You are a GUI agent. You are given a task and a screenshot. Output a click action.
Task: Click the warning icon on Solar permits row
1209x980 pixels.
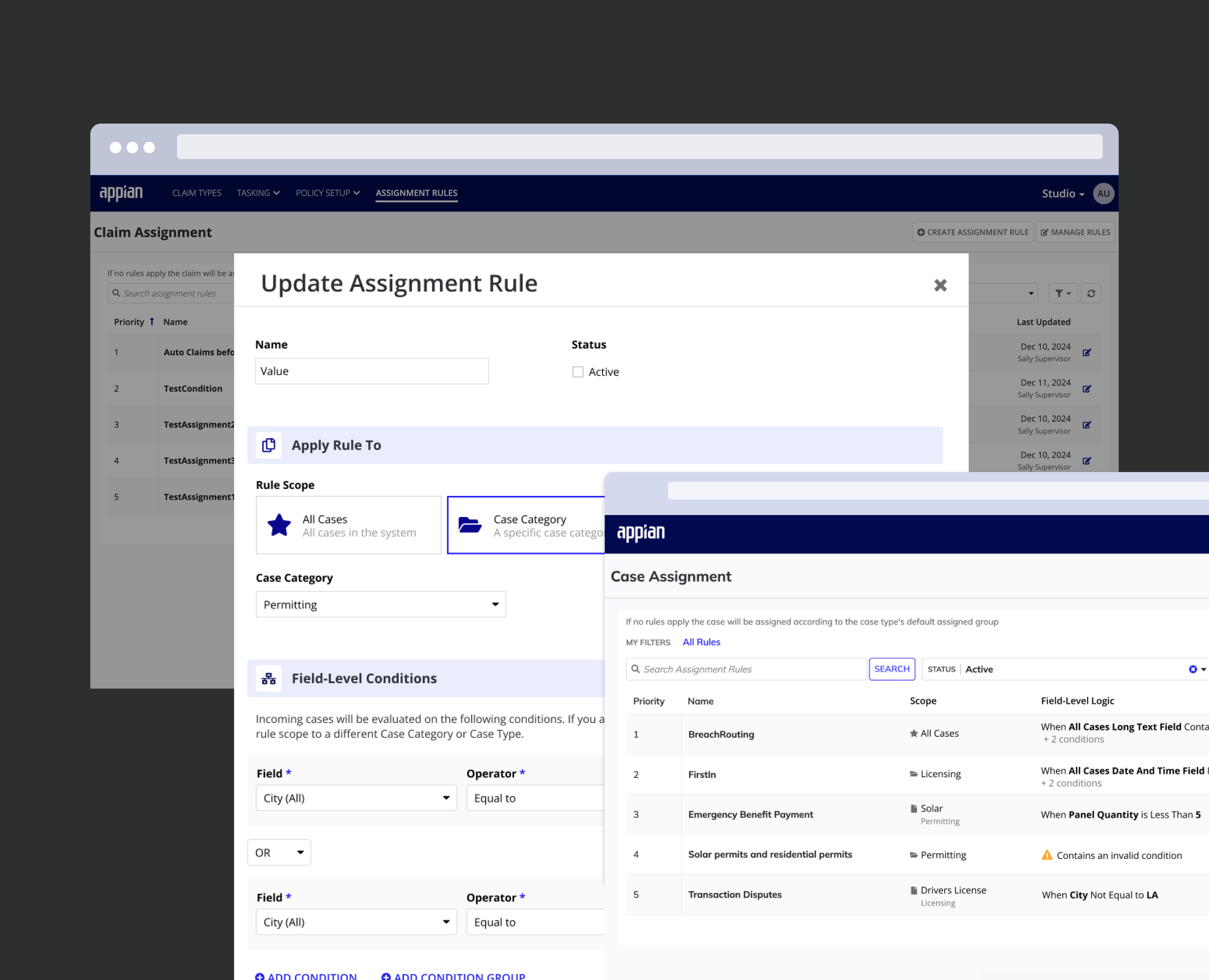(1047, 855)
